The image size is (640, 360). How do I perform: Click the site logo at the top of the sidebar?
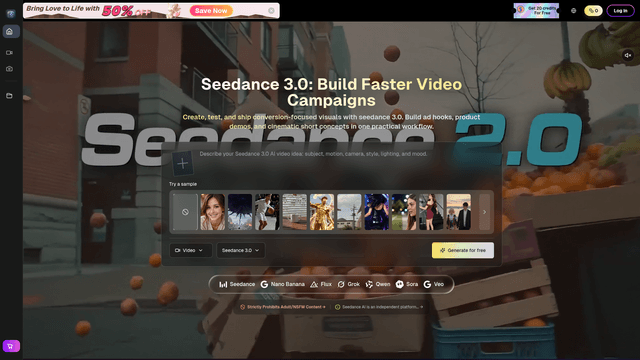tap(11, 13)
